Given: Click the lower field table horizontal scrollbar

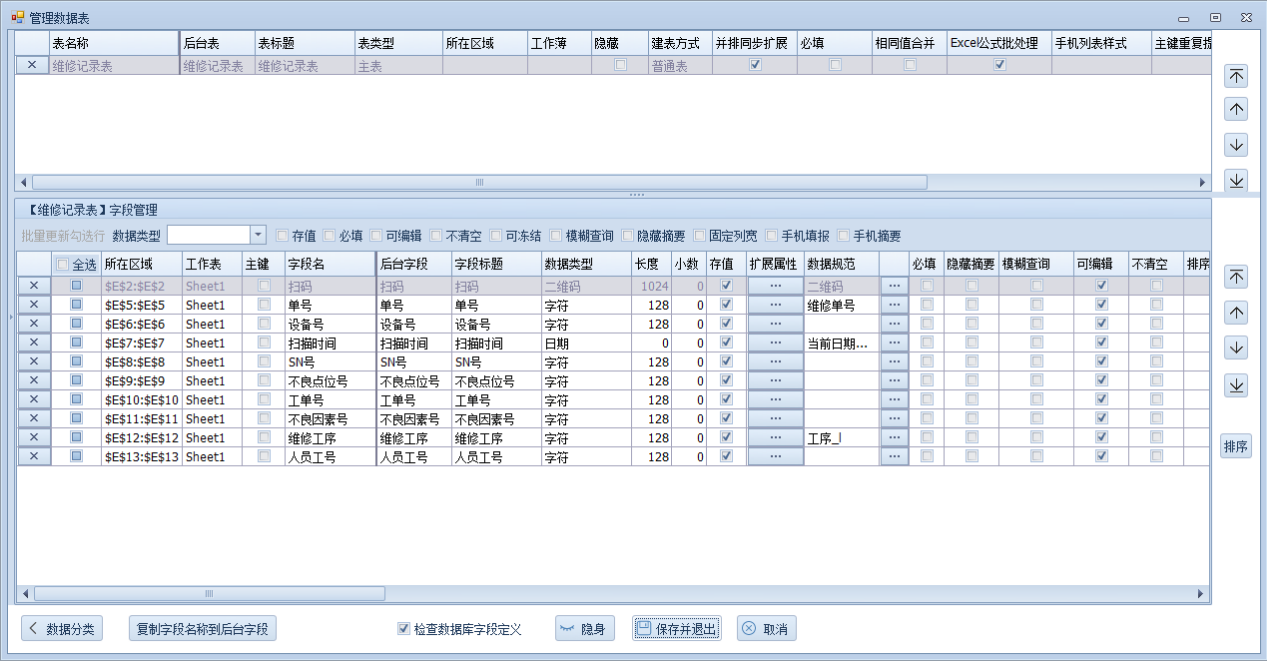Looking at the screenshot, I should [210, 594].
